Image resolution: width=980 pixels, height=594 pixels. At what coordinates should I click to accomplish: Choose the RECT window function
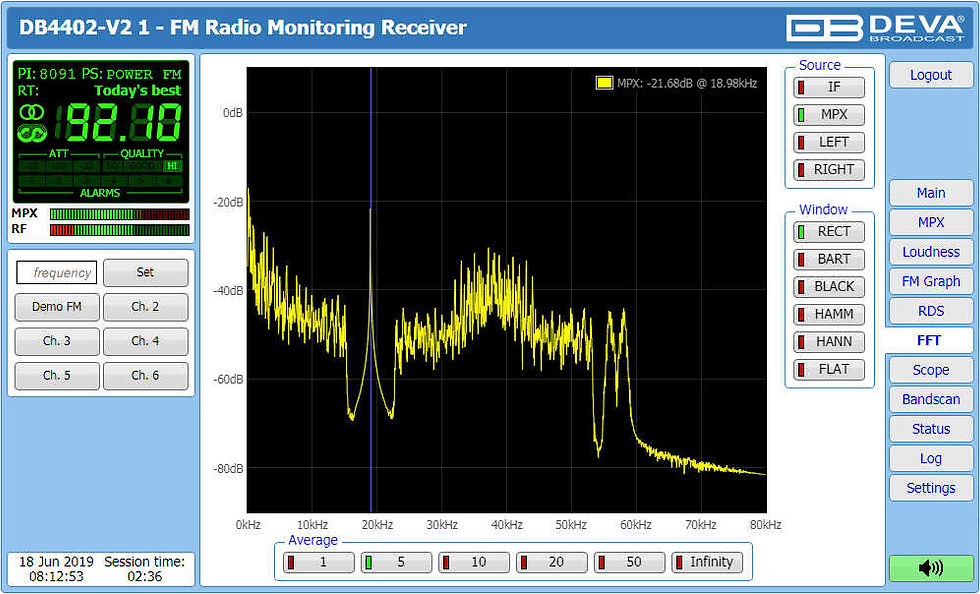pyautogui.click(x=829, y=232)
